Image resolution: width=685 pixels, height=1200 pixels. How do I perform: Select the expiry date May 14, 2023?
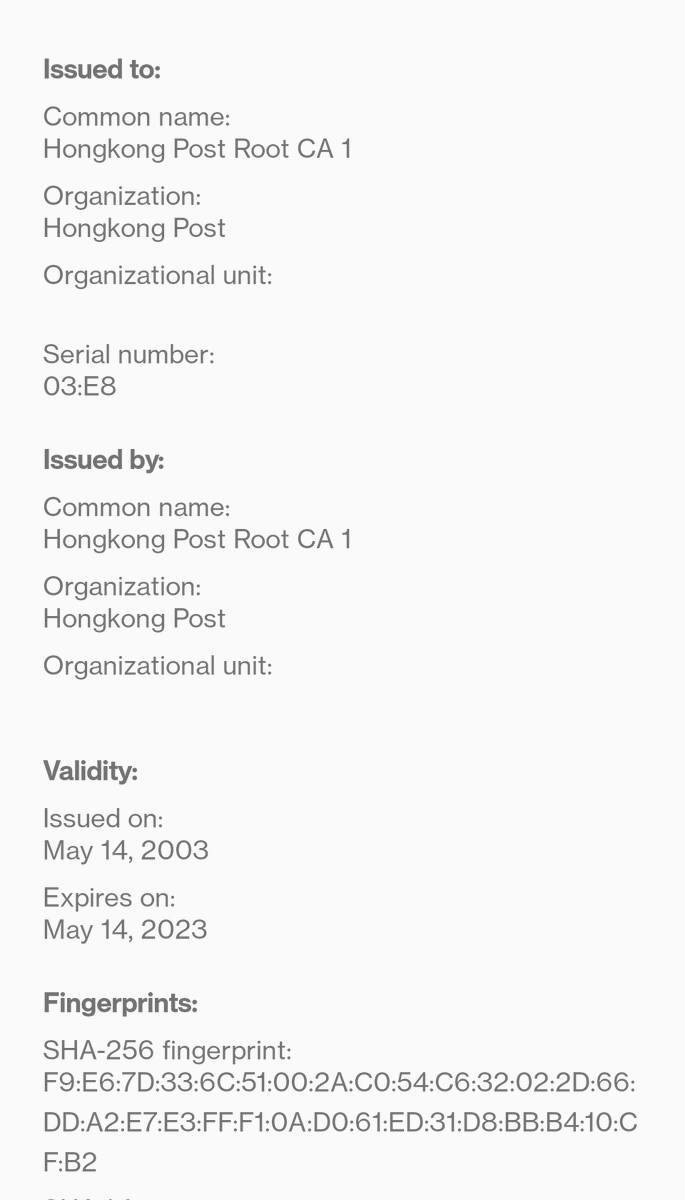pos(125,929)
